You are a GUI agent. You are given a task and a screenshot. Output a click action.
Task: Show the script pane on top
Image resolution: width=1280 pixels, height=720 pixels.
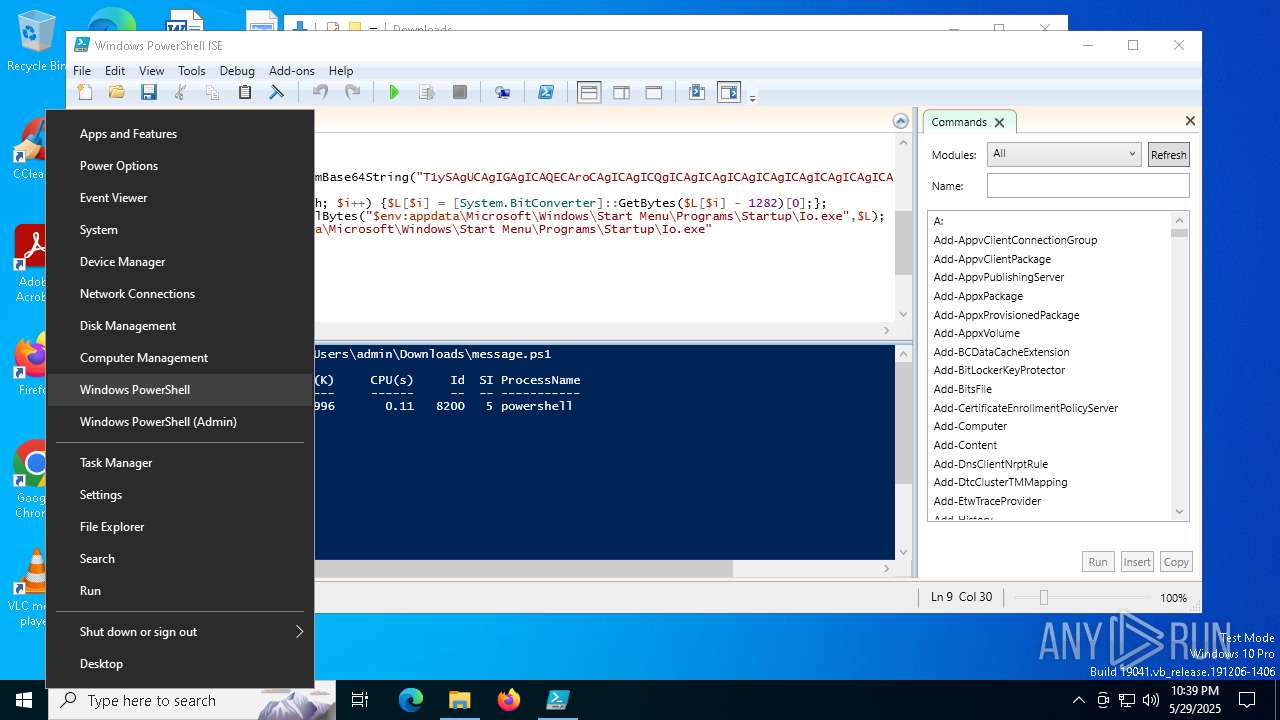pyautogui.click(x=589, y=93)
